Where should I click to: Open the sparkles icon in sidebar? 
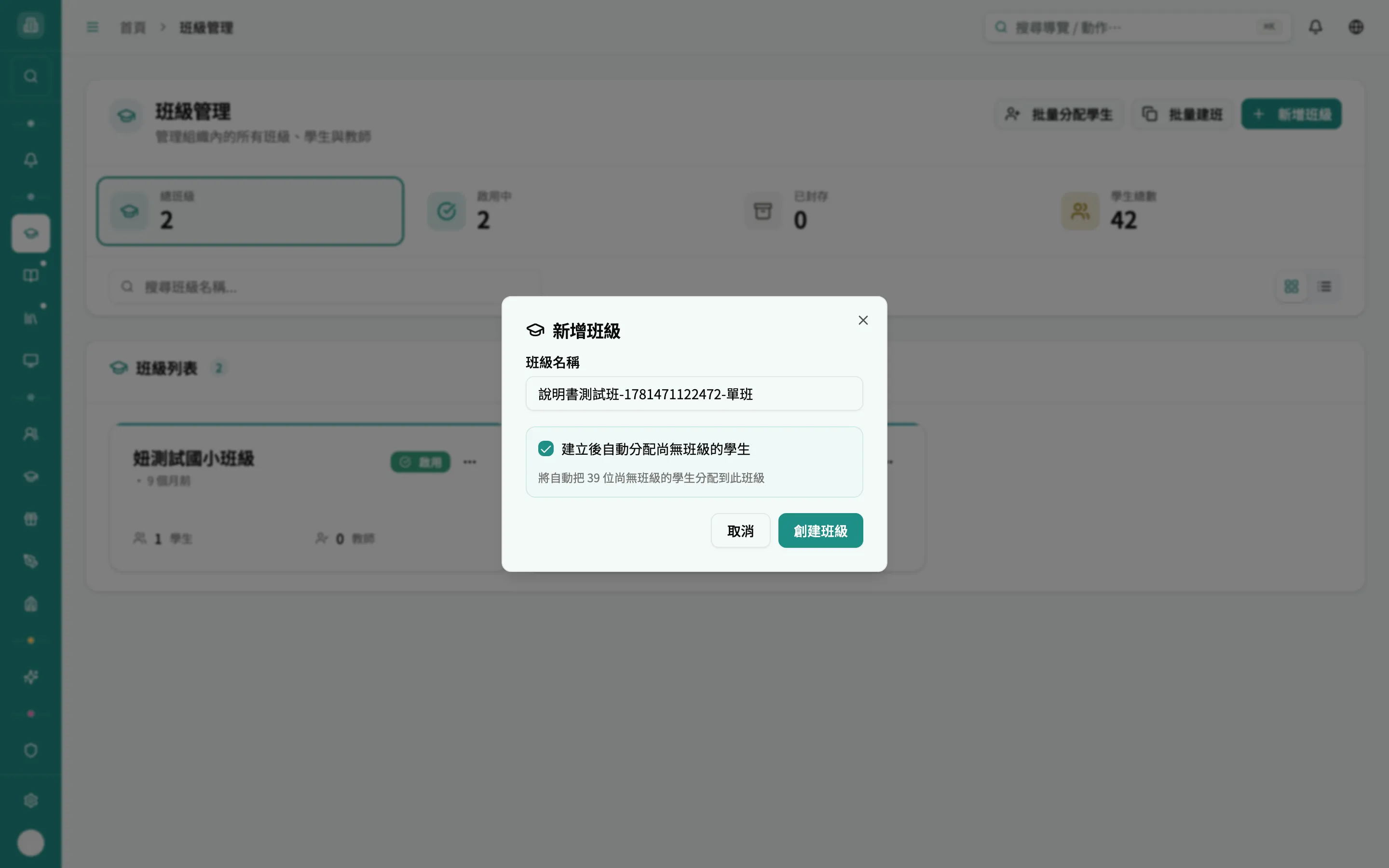pyautogui.click(x=30, y=678)
